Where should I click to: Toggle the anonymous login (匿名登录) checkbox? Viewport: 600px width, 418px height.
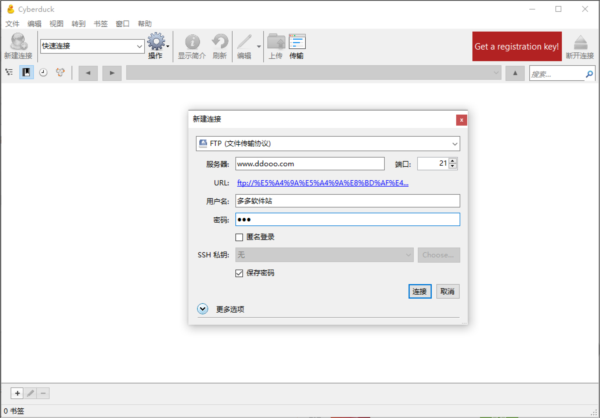[239, 237]
